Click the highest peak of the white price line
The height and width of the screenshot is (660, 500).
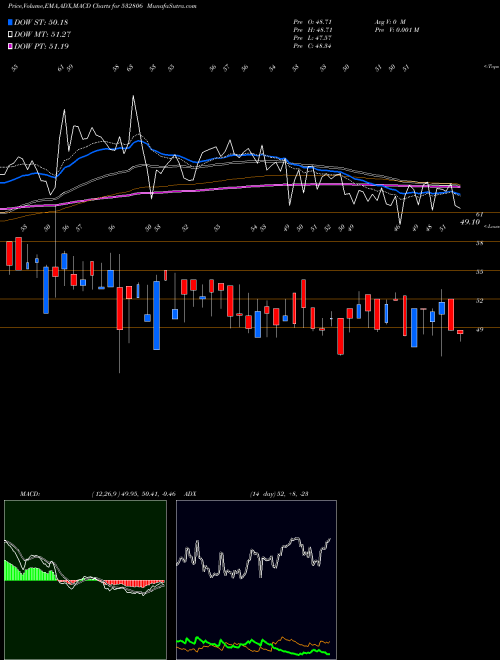pos(133,96)
